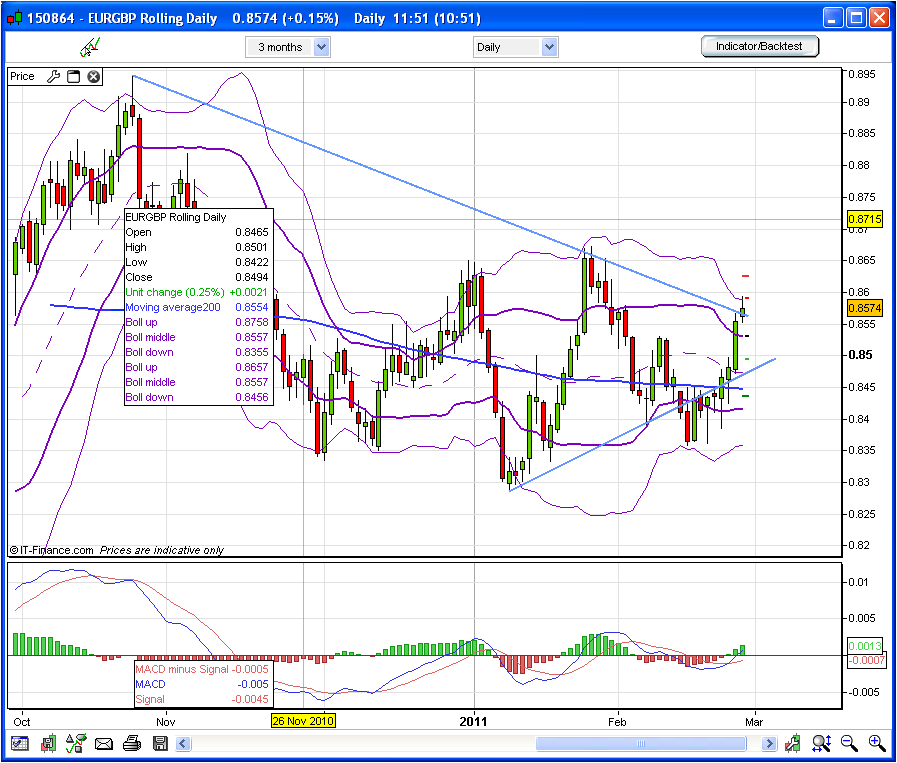
Task: Print the chart with printer icon
Action: tap(132, 744)
